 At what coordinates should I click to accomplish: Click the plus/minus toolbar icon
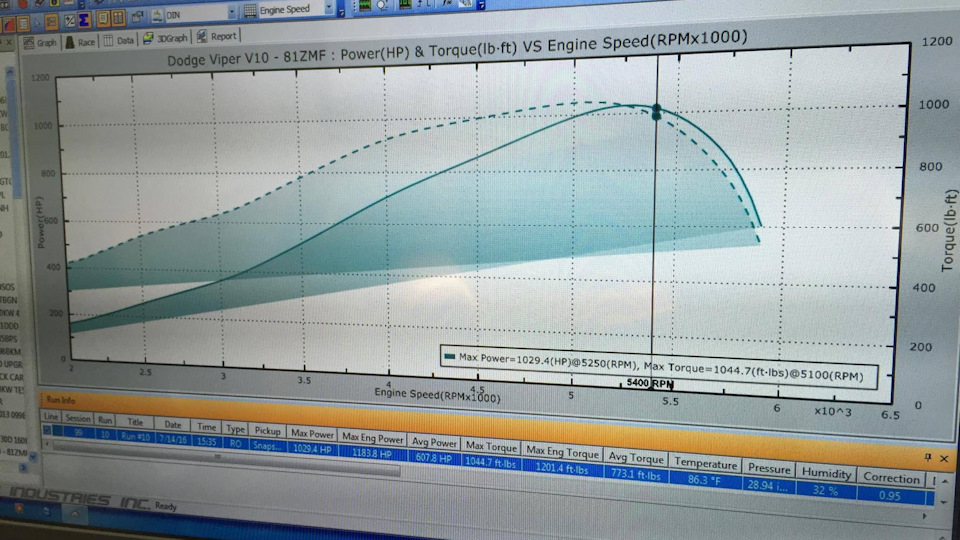coord(69,21)
